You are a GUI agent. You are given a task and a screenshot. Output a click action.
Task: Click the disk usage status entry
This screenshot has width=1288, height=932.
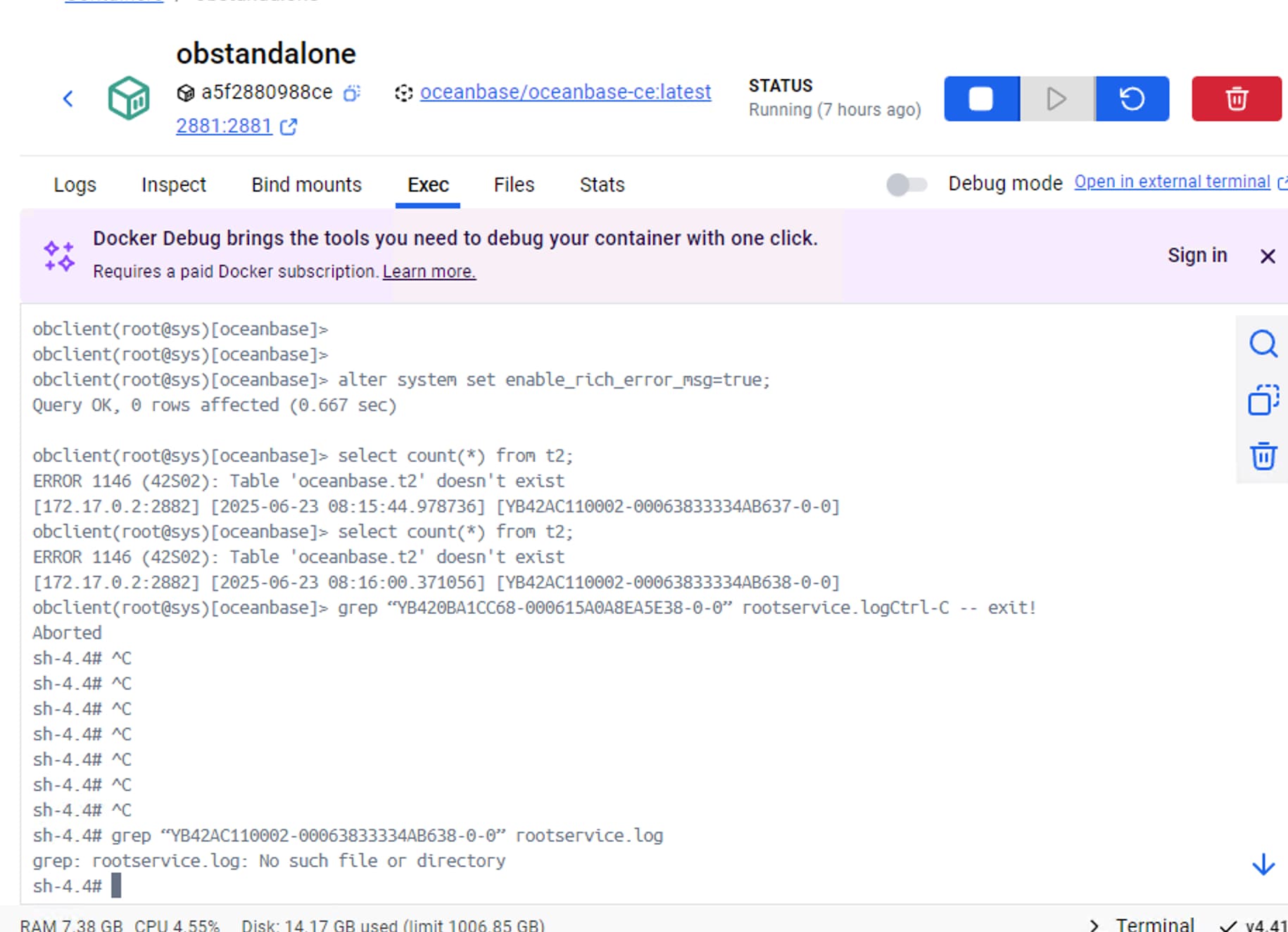coord(393,925)
